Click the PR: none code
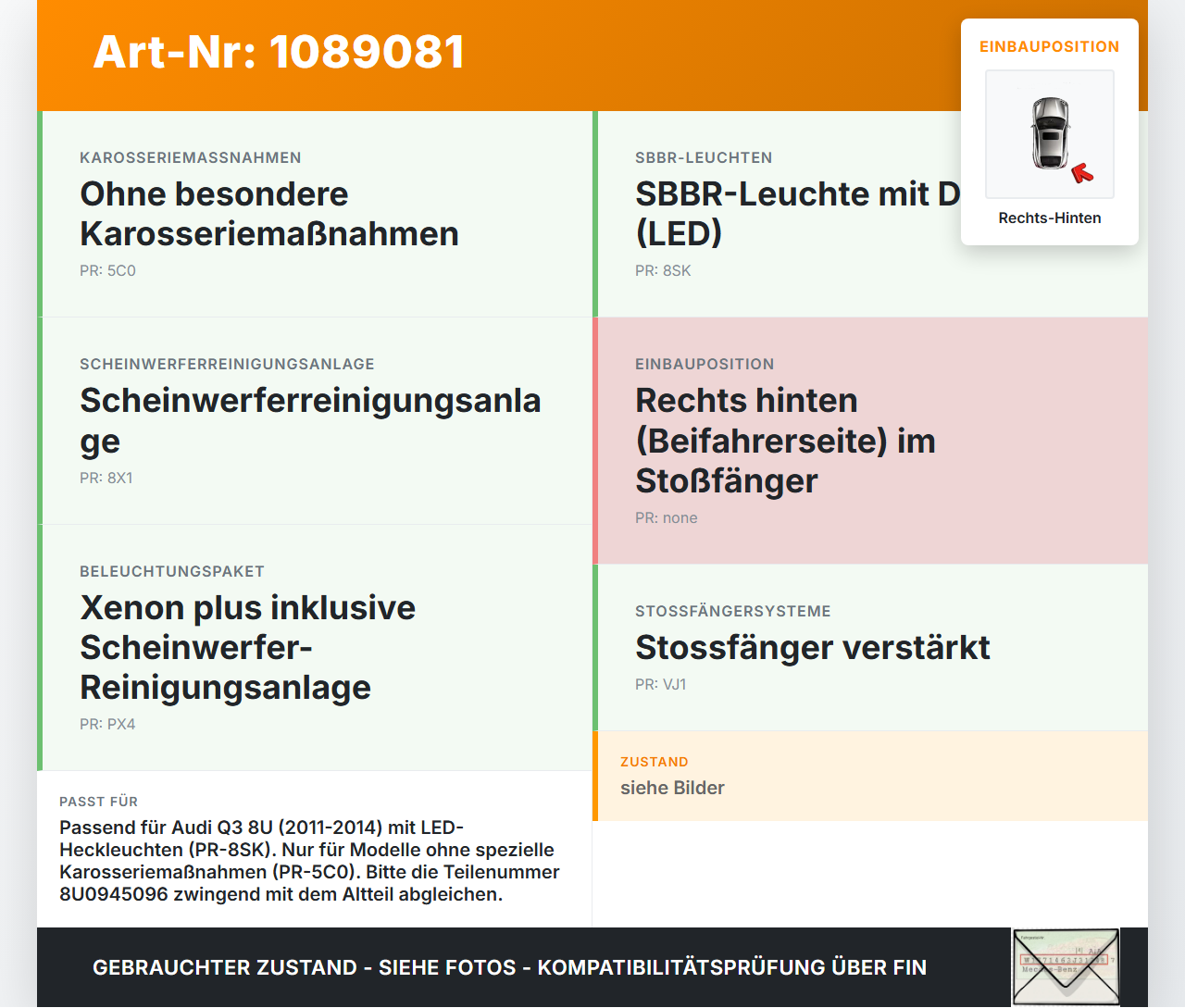The height and width of the screenshot is (1008, 1185). (x=667, y=517)
